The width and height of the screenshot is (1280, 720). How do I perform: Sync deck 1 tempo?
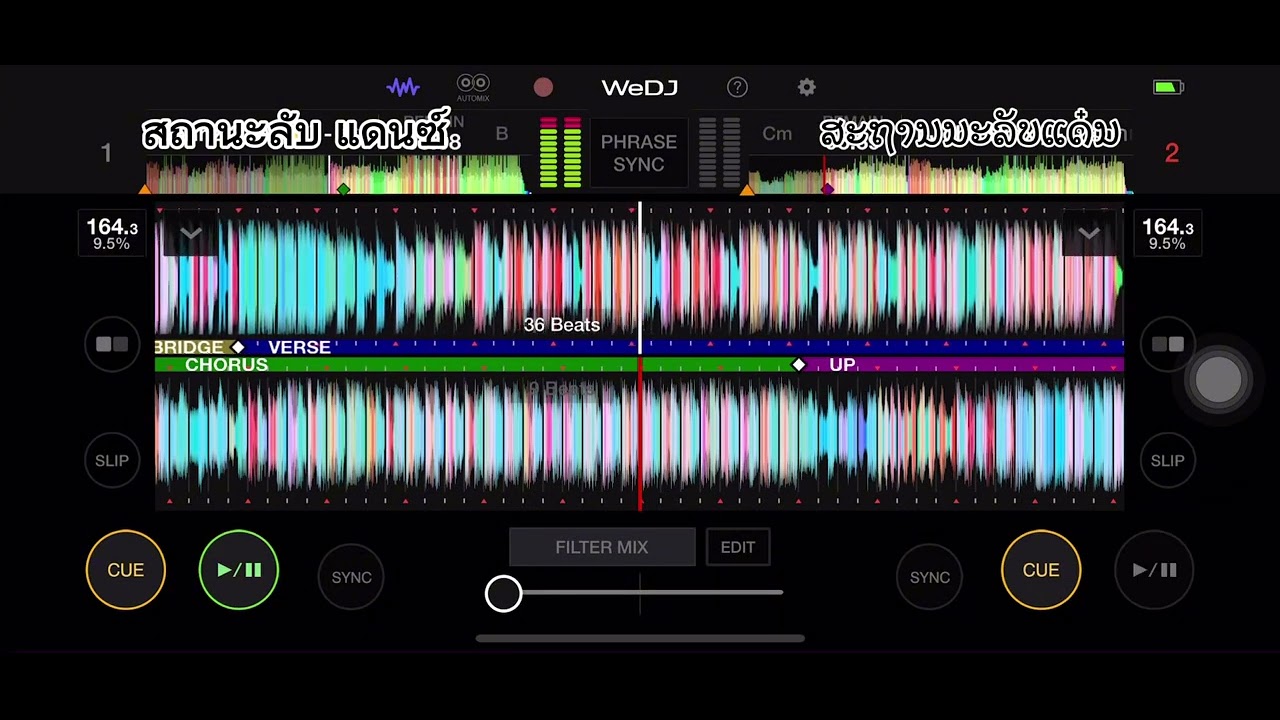point(351,577)
